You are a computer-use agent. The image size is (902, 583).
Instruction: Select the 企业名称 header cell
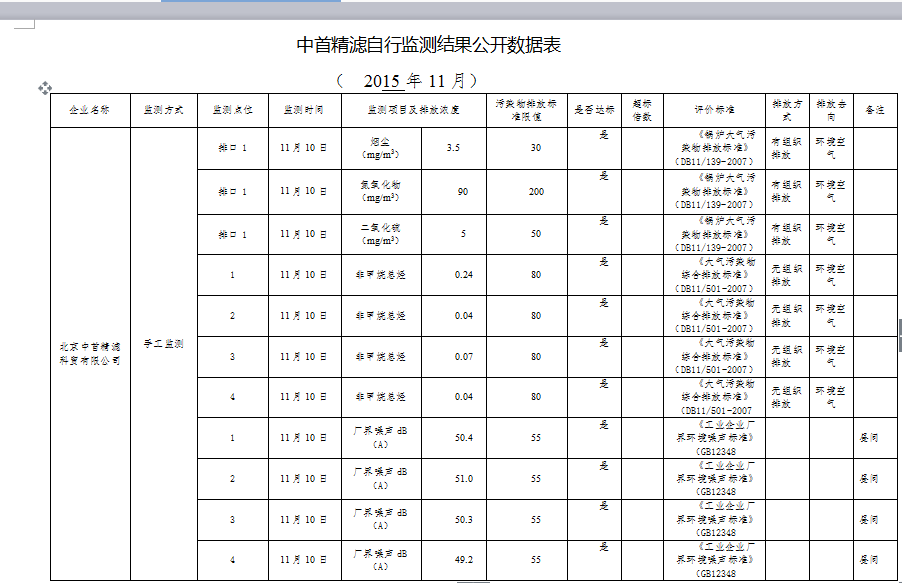point(90,110)
